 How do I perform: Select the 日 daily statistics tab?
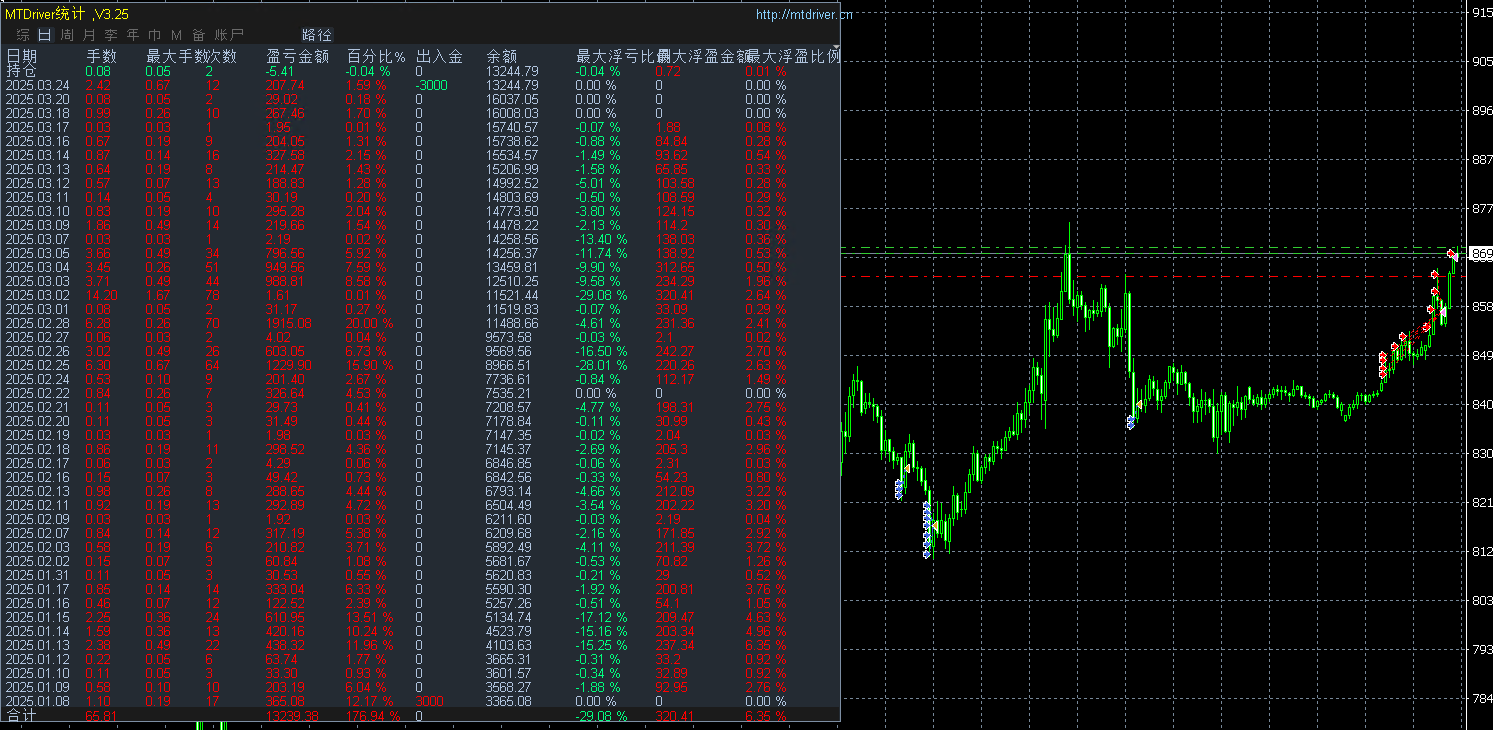click(45, 35)
